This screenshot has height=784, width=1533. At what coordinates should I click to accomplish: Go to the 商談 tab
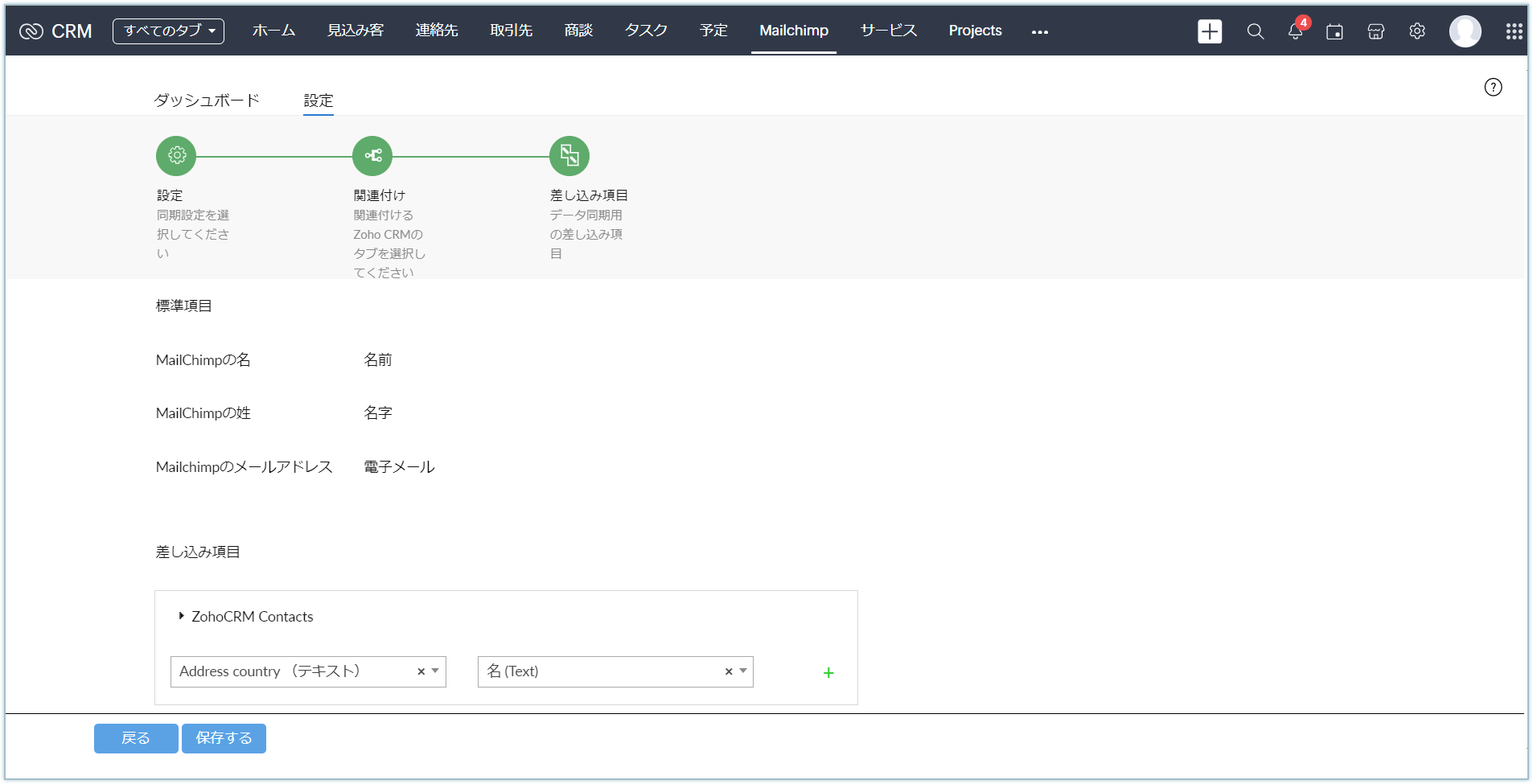tap(579, 31)
